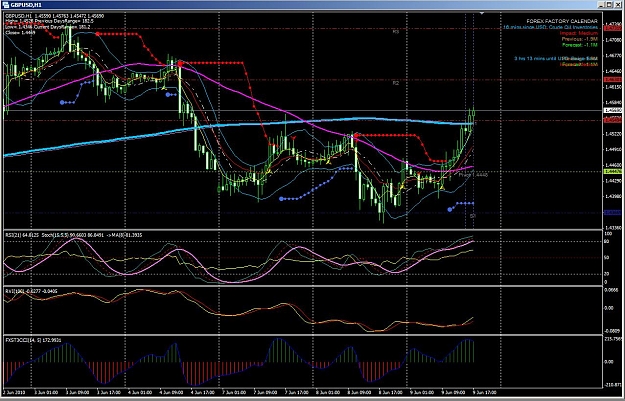
Task: Click the R2 resistance level label
Action: pyautogui.click(x=395, y=83)
